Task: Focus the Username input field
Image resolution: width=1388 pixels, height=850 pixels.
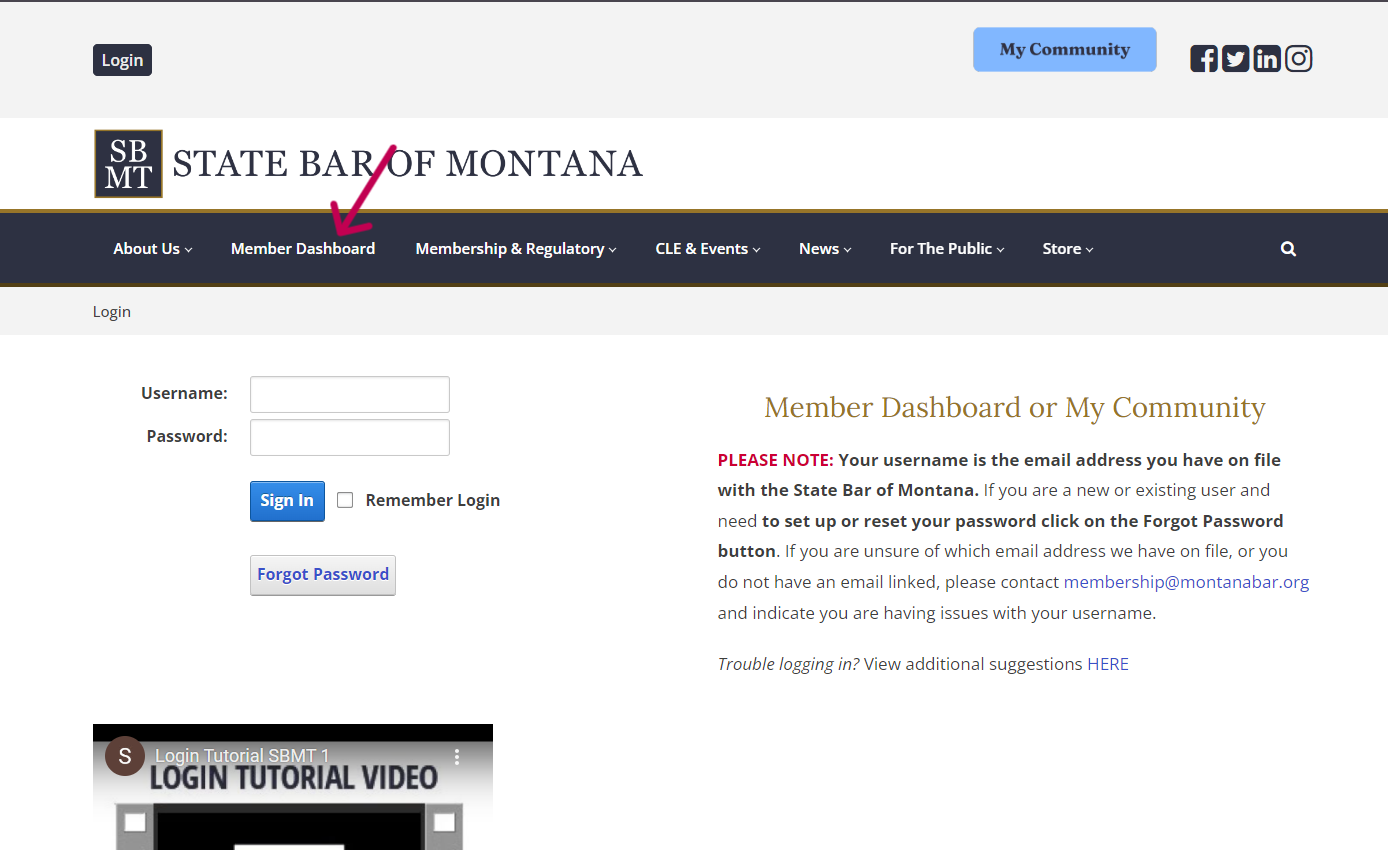Action: (x=350, y=394)
